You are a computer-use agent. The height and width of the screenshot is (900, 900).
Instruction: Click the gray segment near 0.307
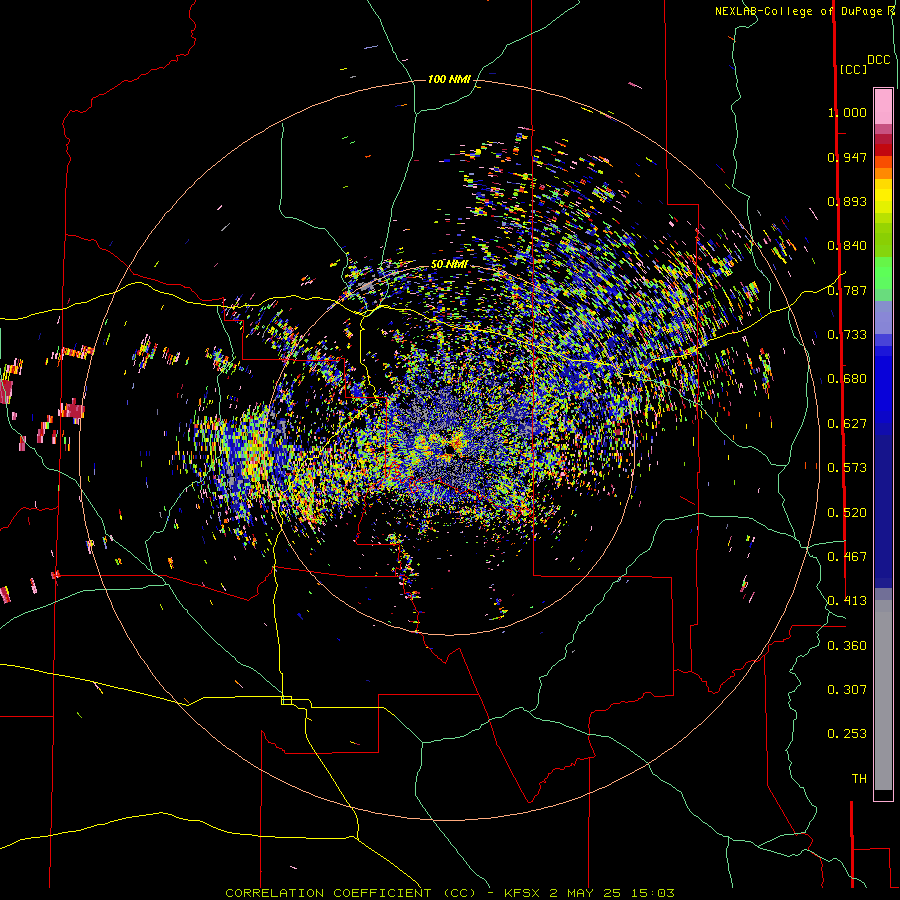883,695
